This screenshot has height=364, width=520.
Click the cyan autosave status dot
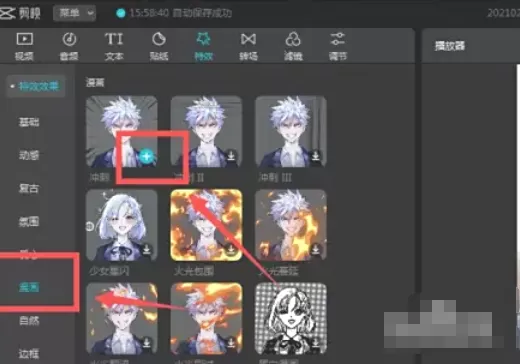[x=120, y=13]
